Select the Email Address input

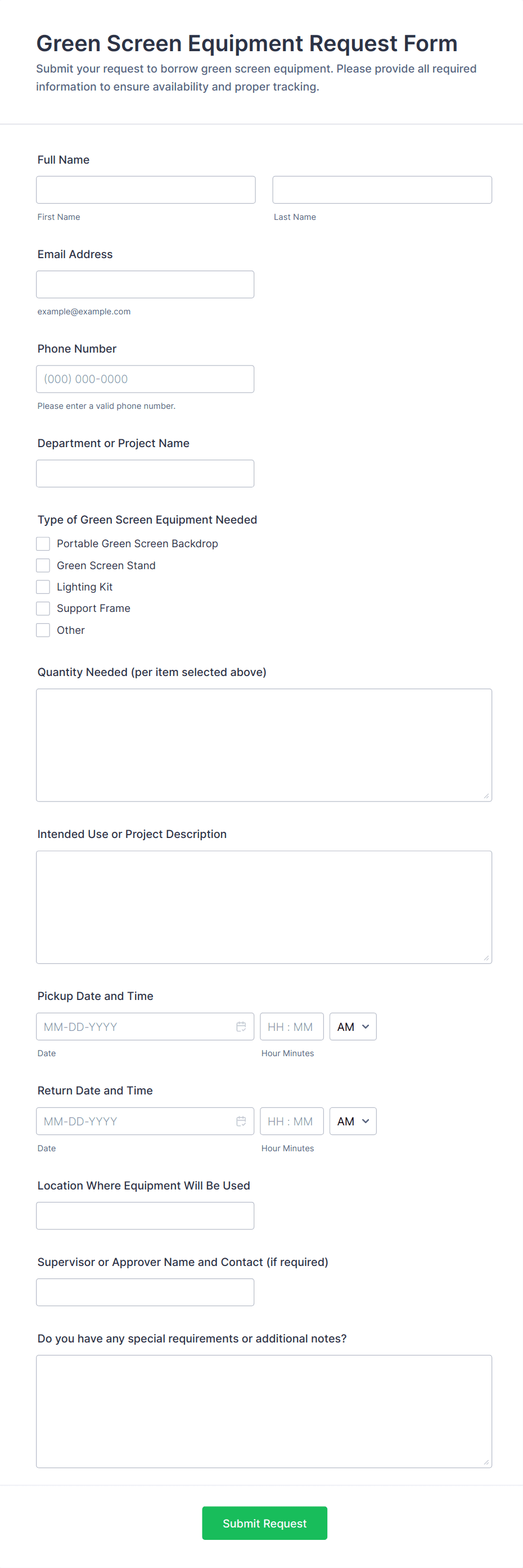(x=145, y=284)
